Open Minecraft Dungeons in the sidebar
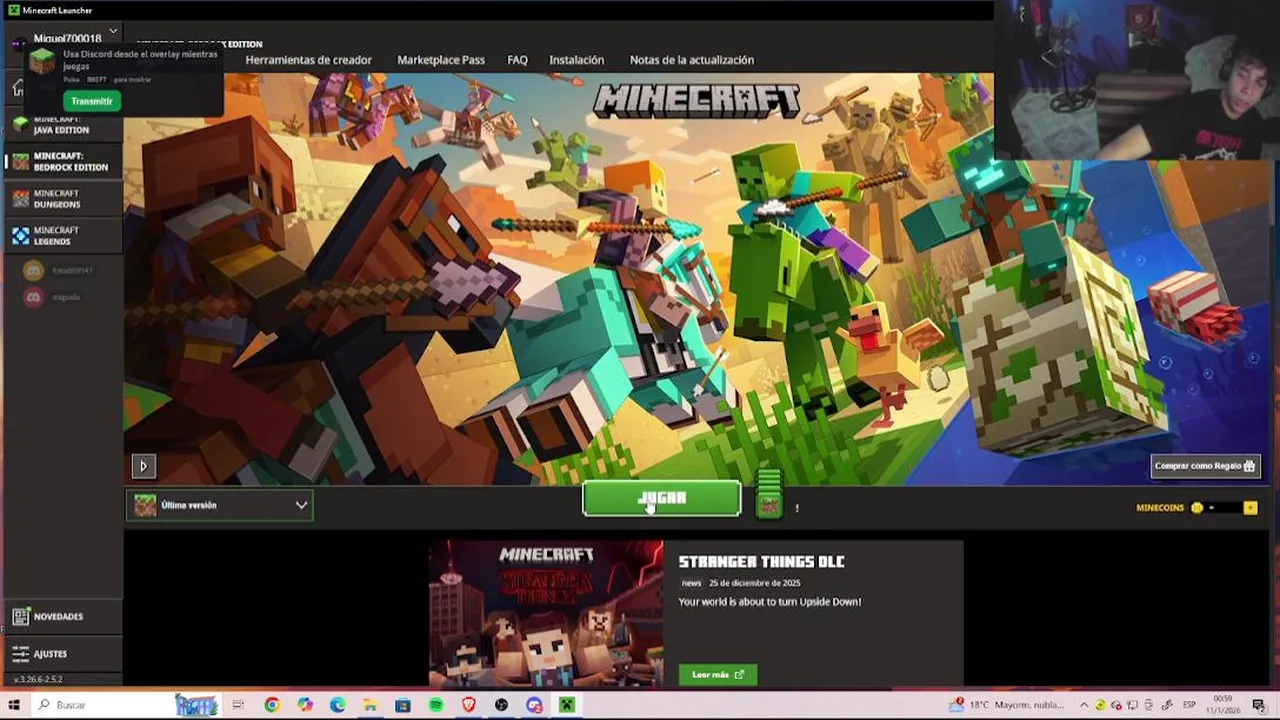Viewport: 1280px width, 720px height. point(62,199)
